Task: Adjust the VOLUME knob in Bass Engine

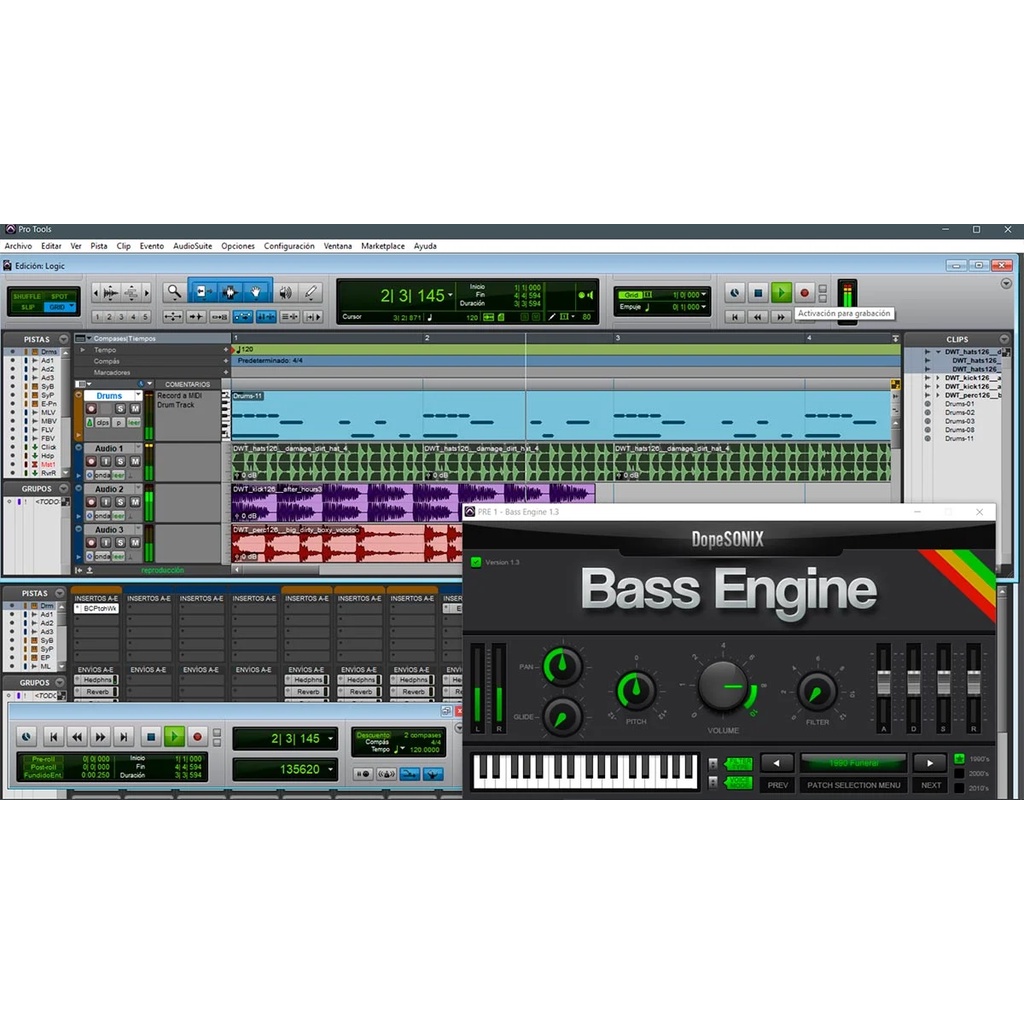Action: coord(723,686)
